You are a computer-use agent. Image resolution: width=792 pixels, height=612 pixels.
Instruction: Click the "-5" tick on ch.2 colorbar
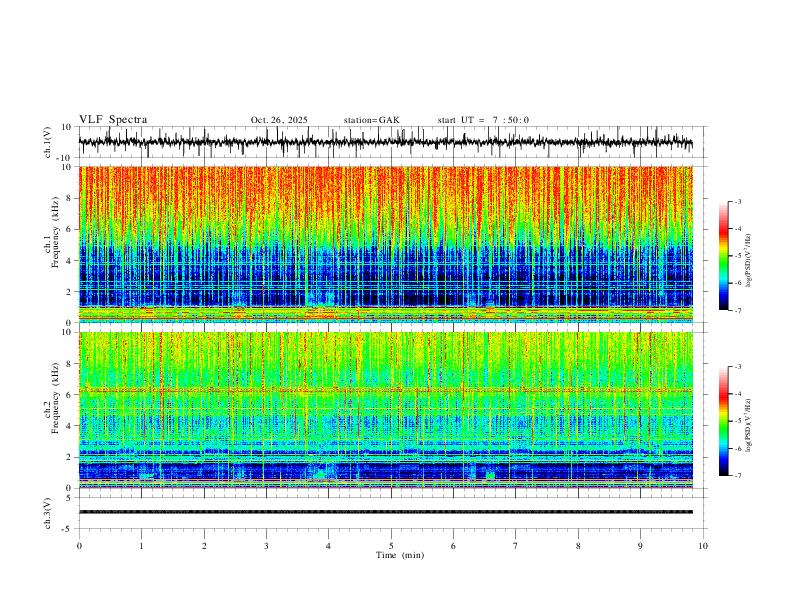[x=738, y=421]
